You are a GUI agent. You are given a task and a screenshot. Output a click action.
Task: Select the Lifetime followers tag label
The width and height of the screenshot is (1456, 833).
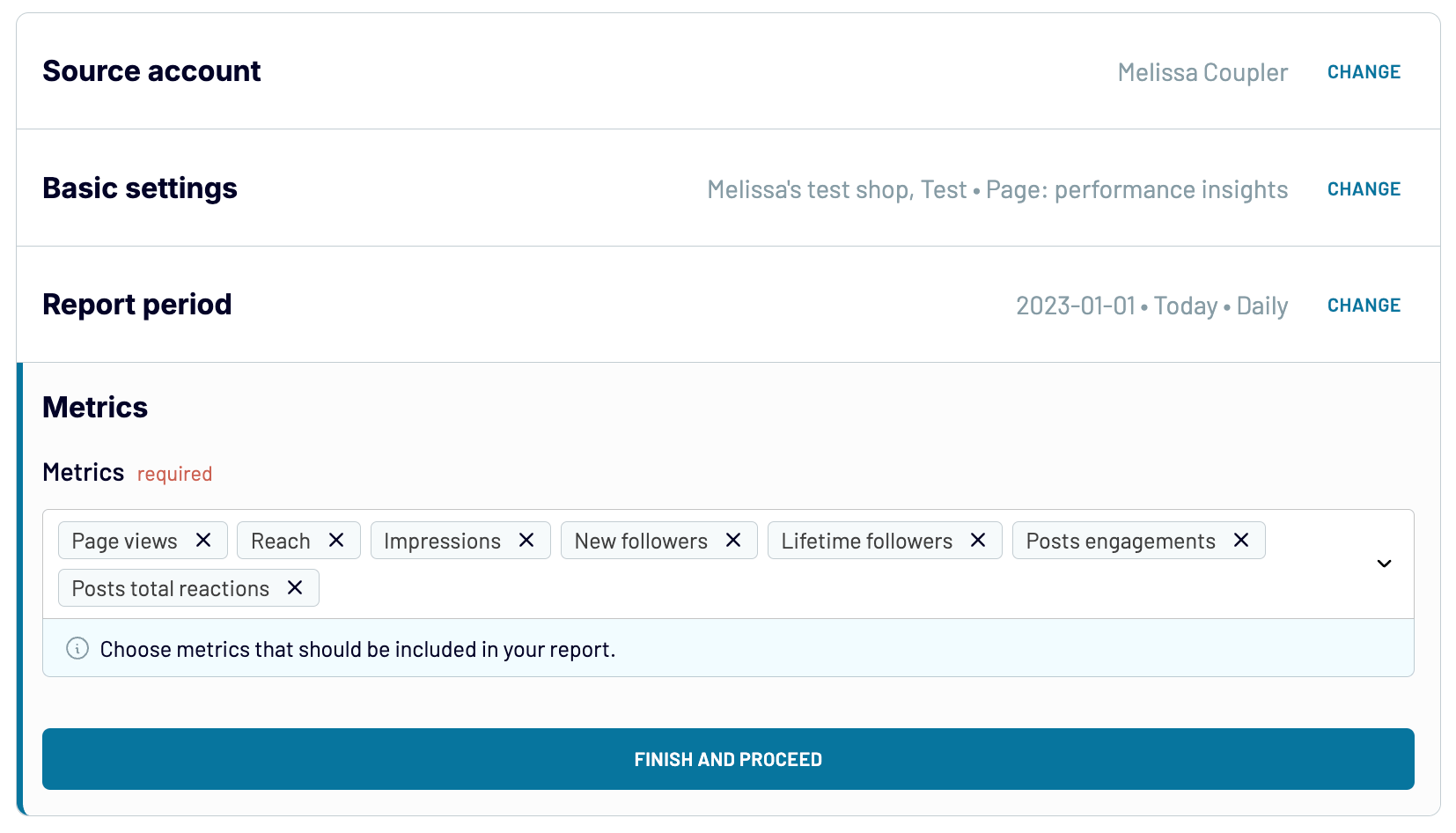(x=866, y=541)
